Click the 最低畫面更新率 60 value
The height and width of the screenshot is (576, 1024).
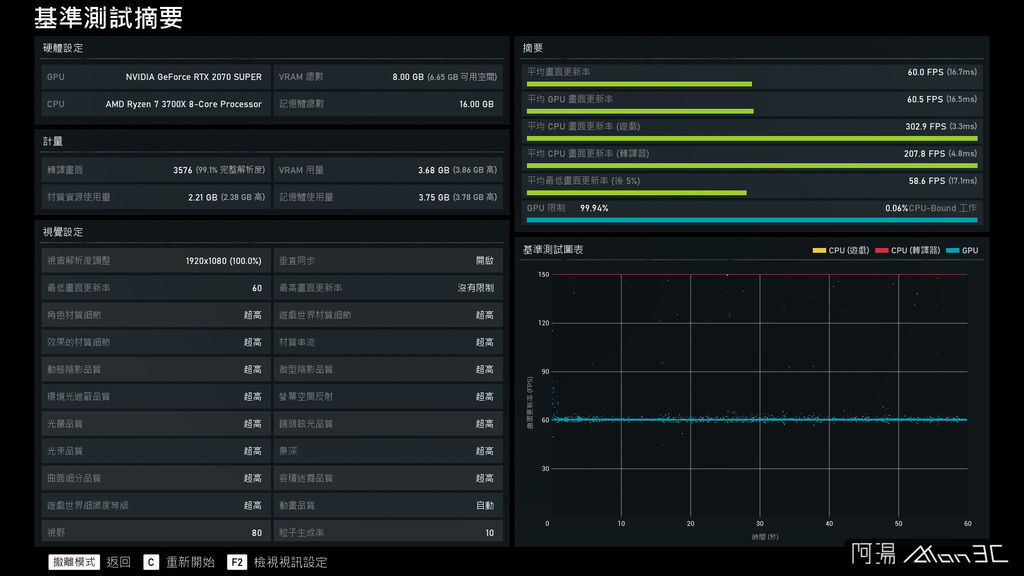pos(257,288)
